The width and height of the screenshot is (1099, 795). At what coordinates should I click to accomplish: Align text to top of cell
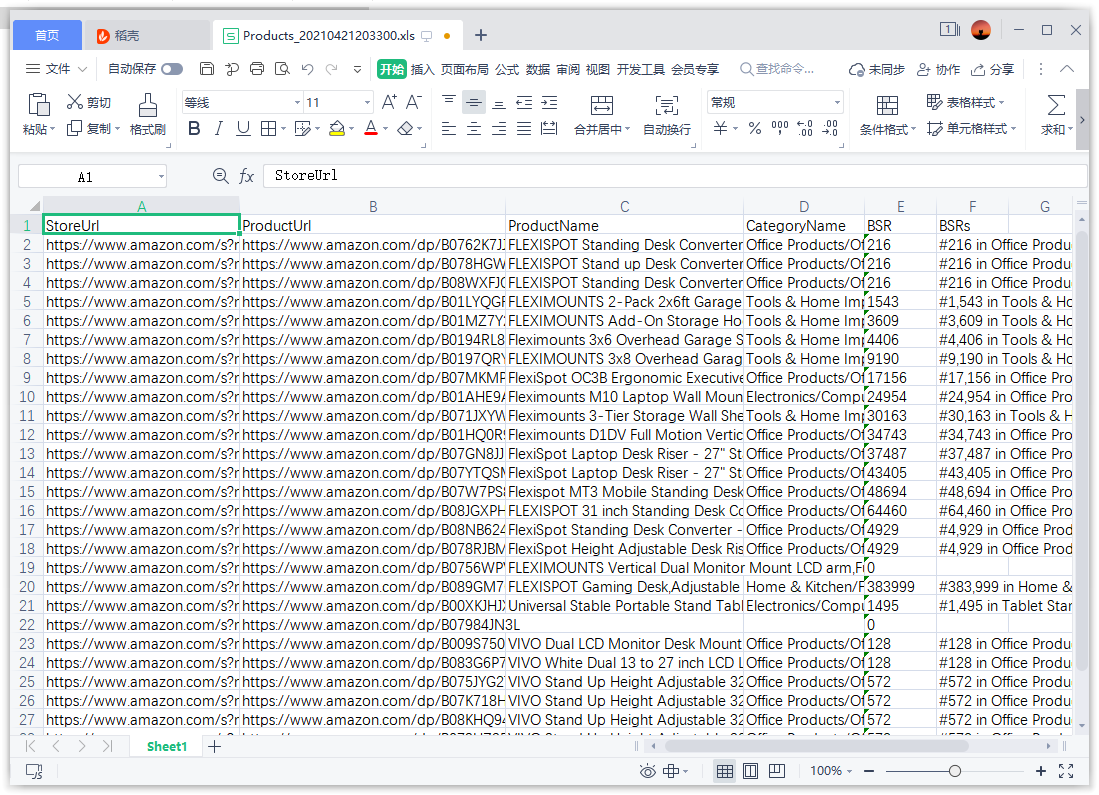point(449,102)
